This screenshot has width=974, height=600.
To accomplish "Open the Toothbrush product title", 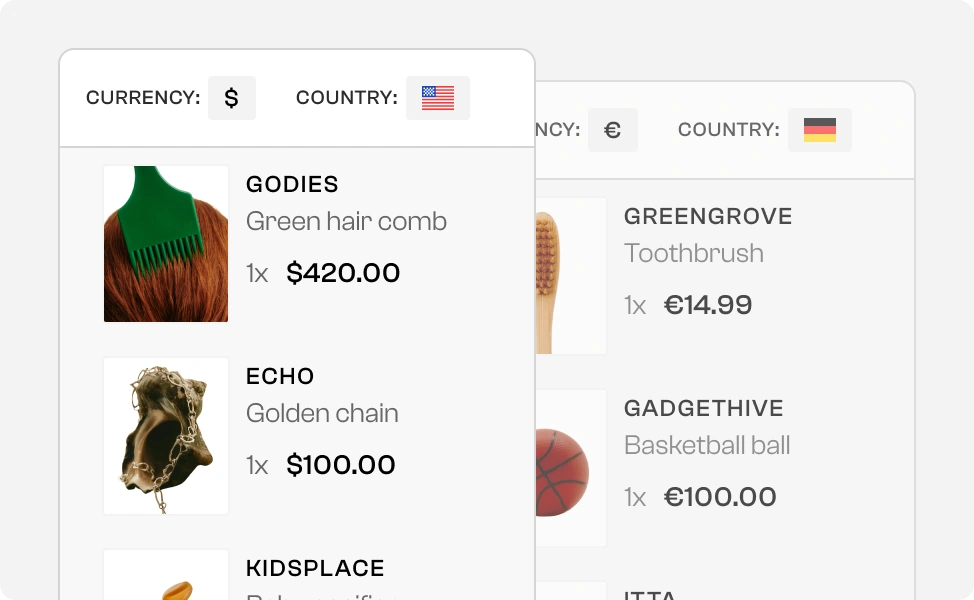I will click(x=694, y=253).
